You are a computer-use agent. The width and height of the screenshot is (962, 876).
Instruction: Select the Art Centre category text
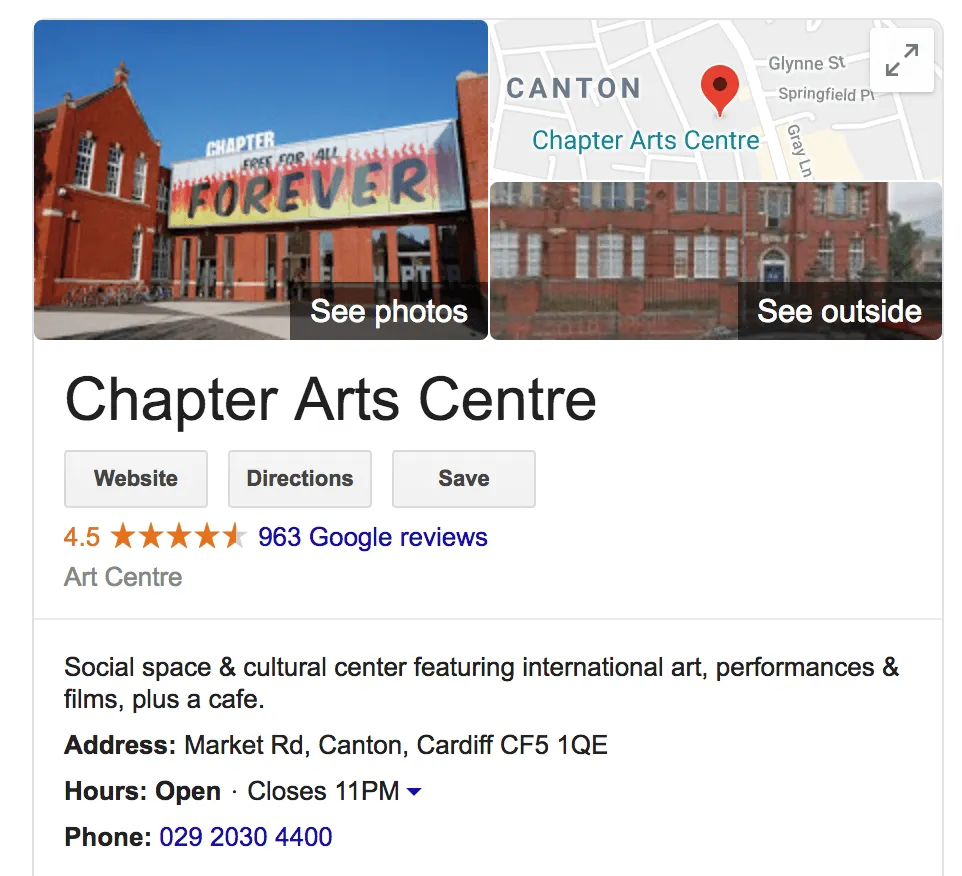pos(122,577)
